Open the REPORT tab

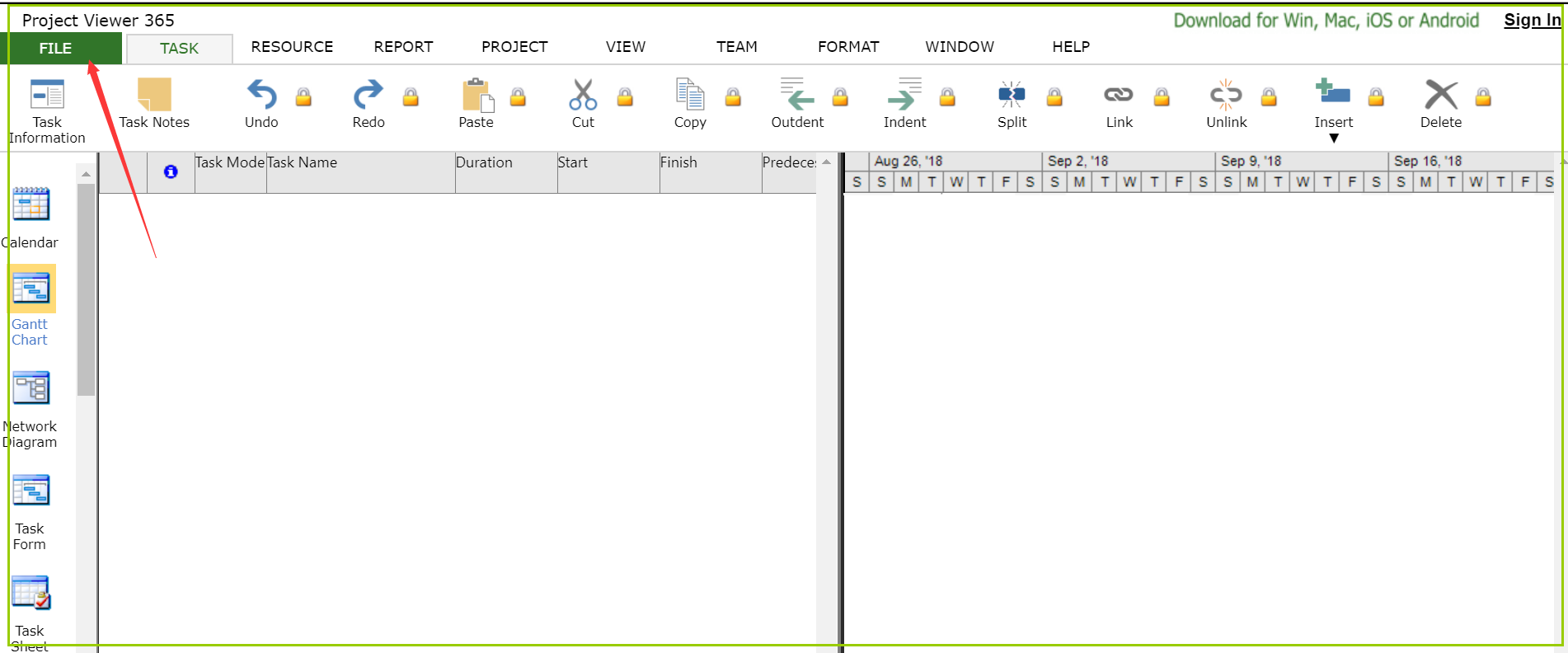pyautogui.click(x=403, y=47)
